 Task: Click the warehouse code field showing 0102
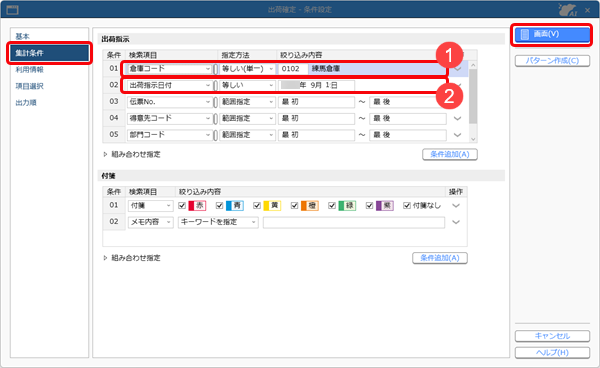click(293, 69)
